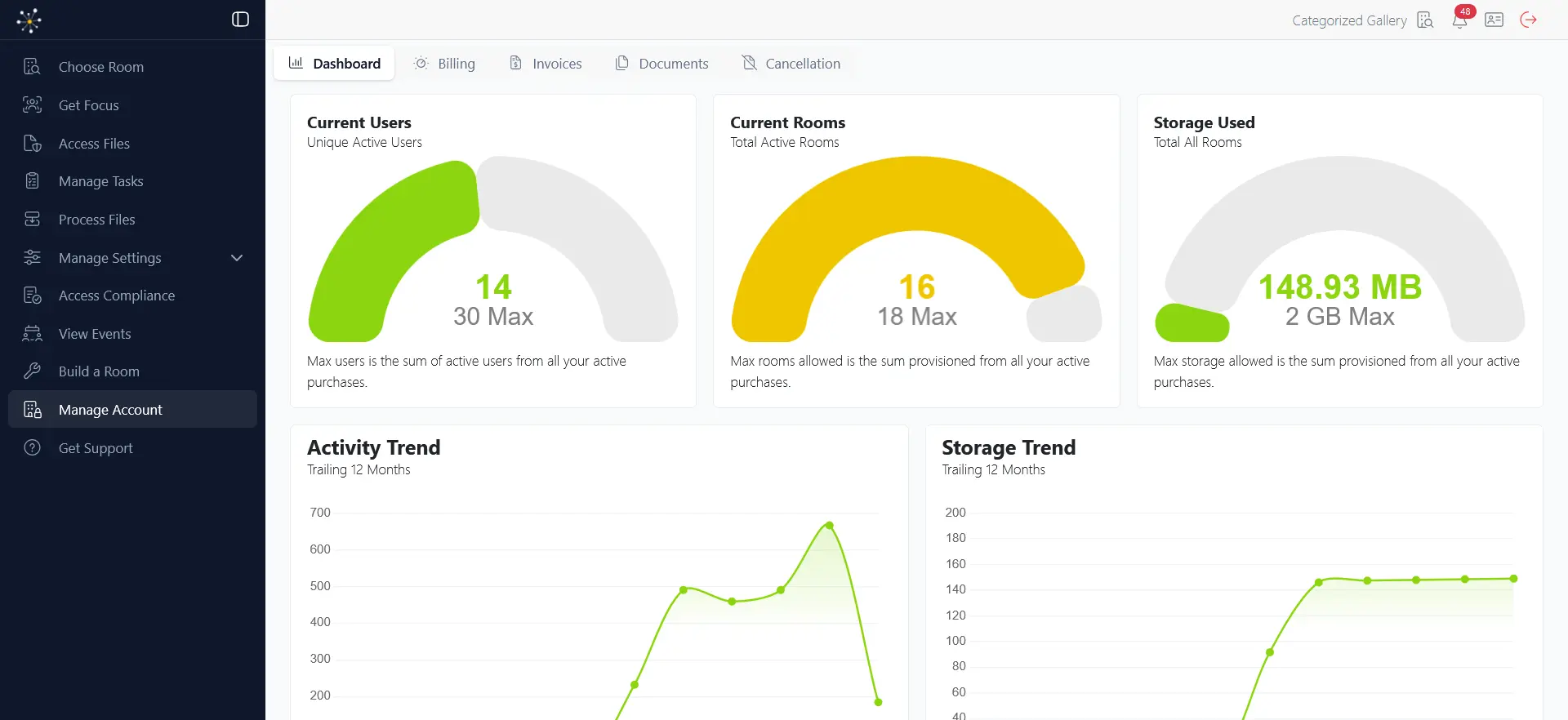Click the room search icon beside Categorized Gallery
The width and height of the screenshot is (1568, 720).
(x=1425, y=20)
